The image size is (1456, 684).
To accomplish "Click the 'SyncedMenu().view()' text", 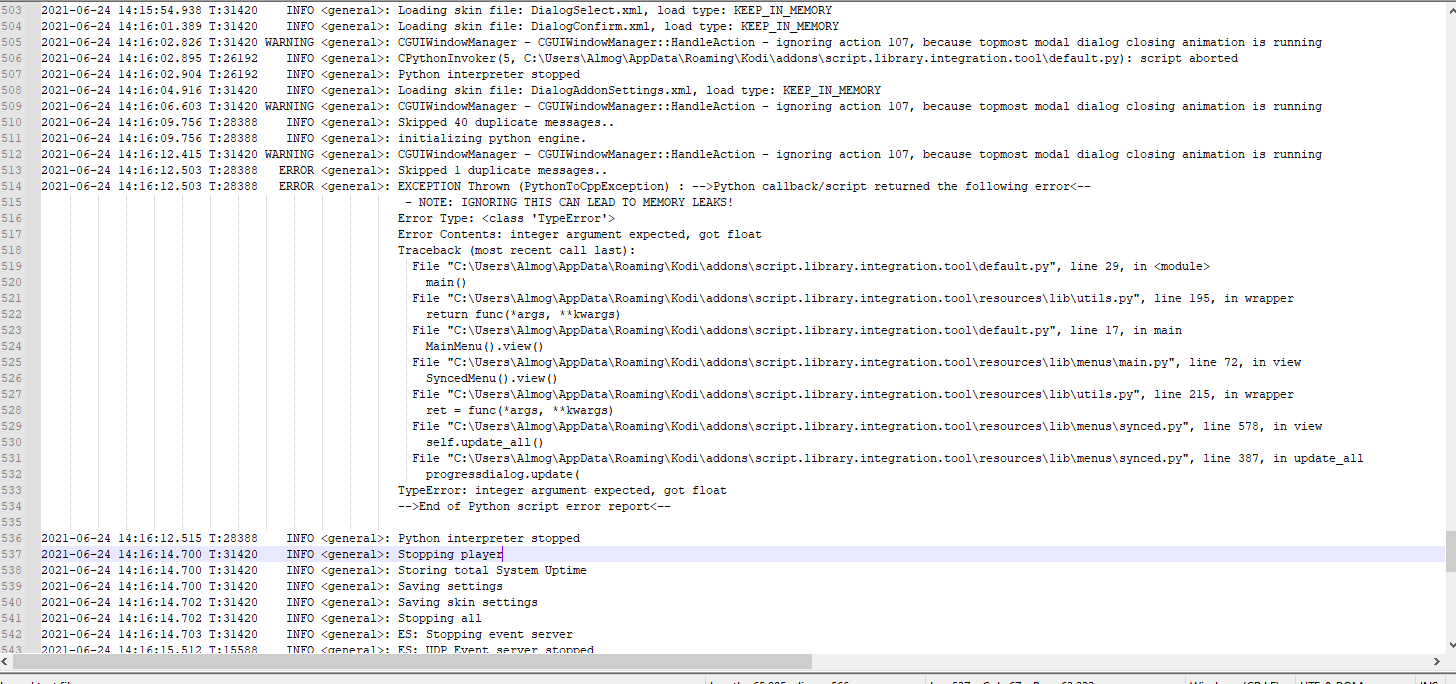I will 492,379.
